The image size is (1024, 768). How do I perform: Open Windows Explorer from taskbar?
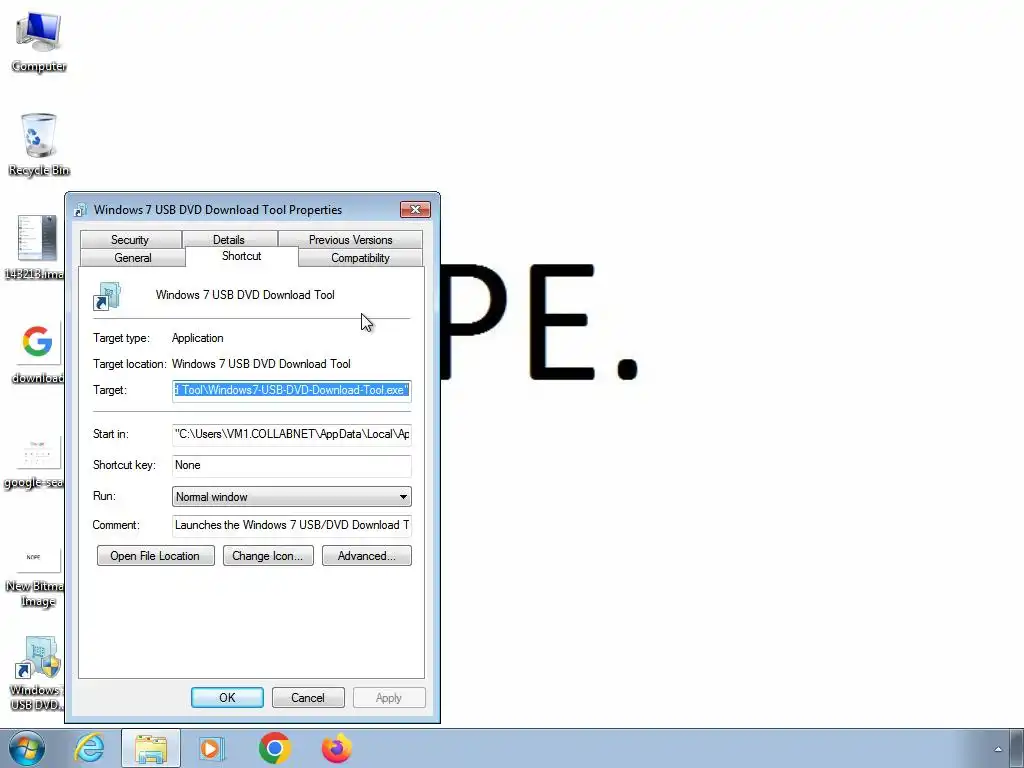151,748
